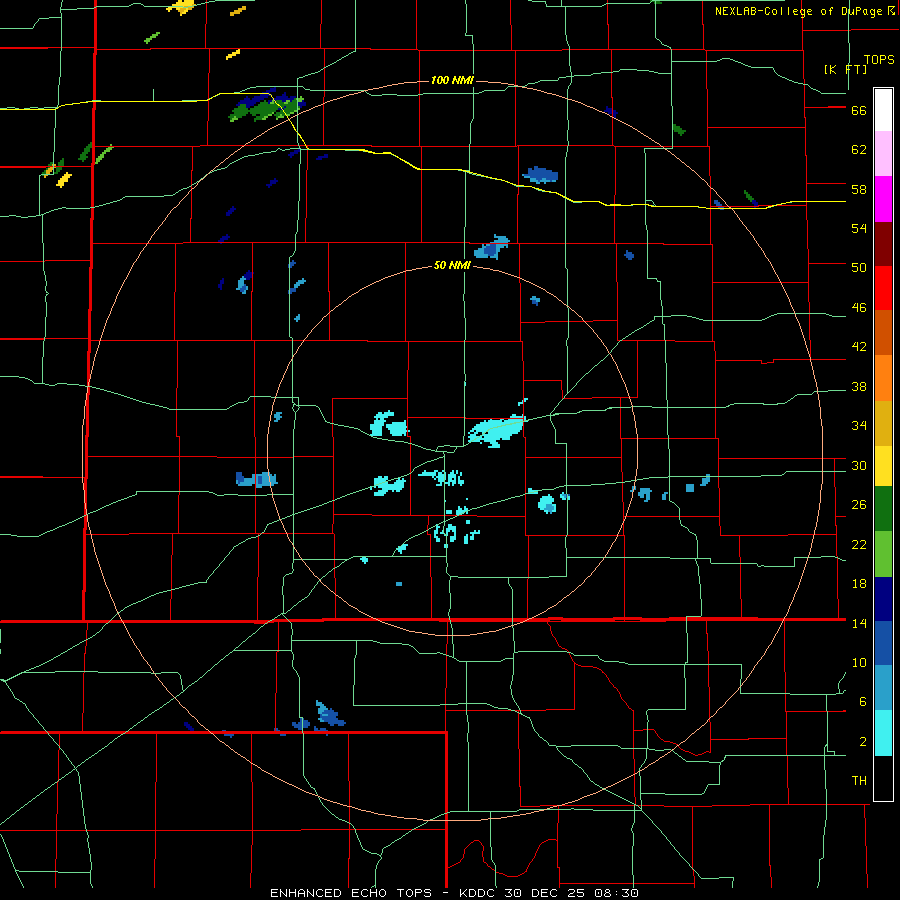This screenshot has width=900, height=900.
Task: Click the '46' scale label
Action: [x=859, y=308]
